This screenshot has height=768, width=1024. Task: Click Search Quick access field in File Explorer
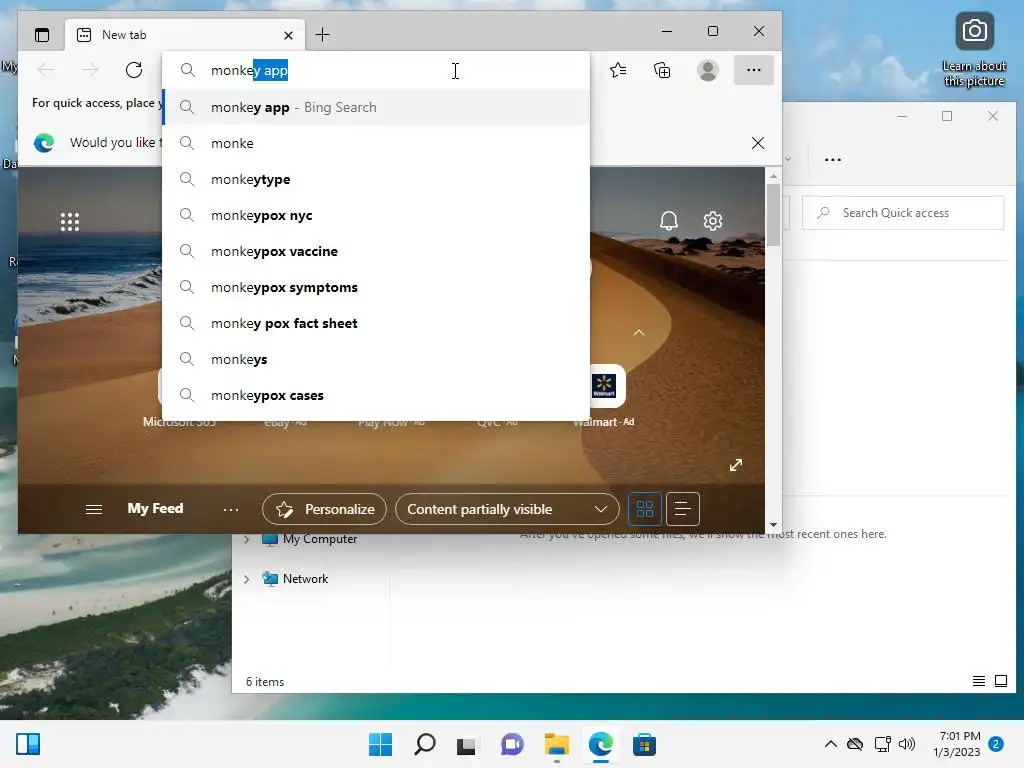pyautogui.click(x=903, y=213)
